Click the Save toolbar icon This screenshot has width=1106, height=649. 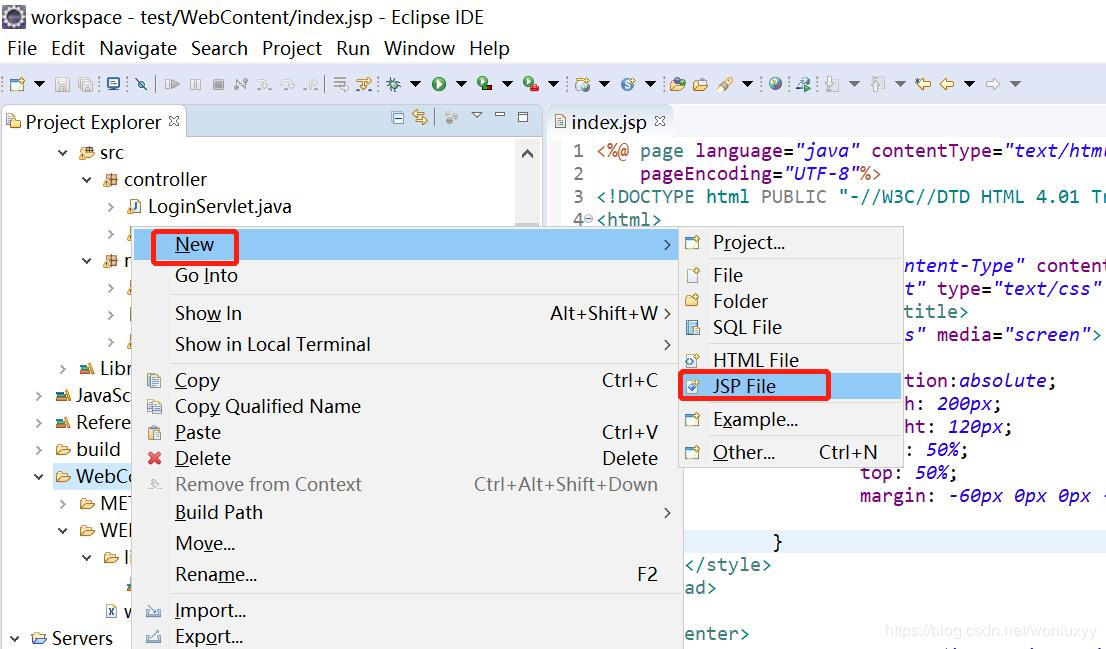pyautogui.click(x=62, y=84)
